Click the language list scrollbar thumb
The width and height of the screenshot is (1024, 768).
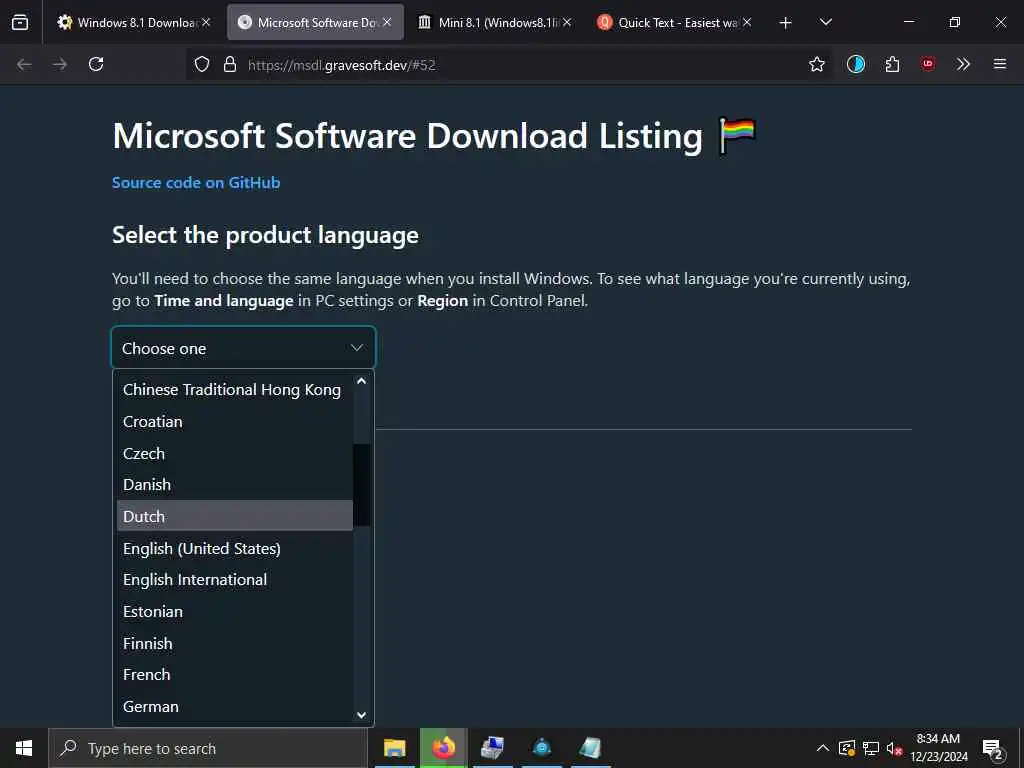[x=361, y=485]
